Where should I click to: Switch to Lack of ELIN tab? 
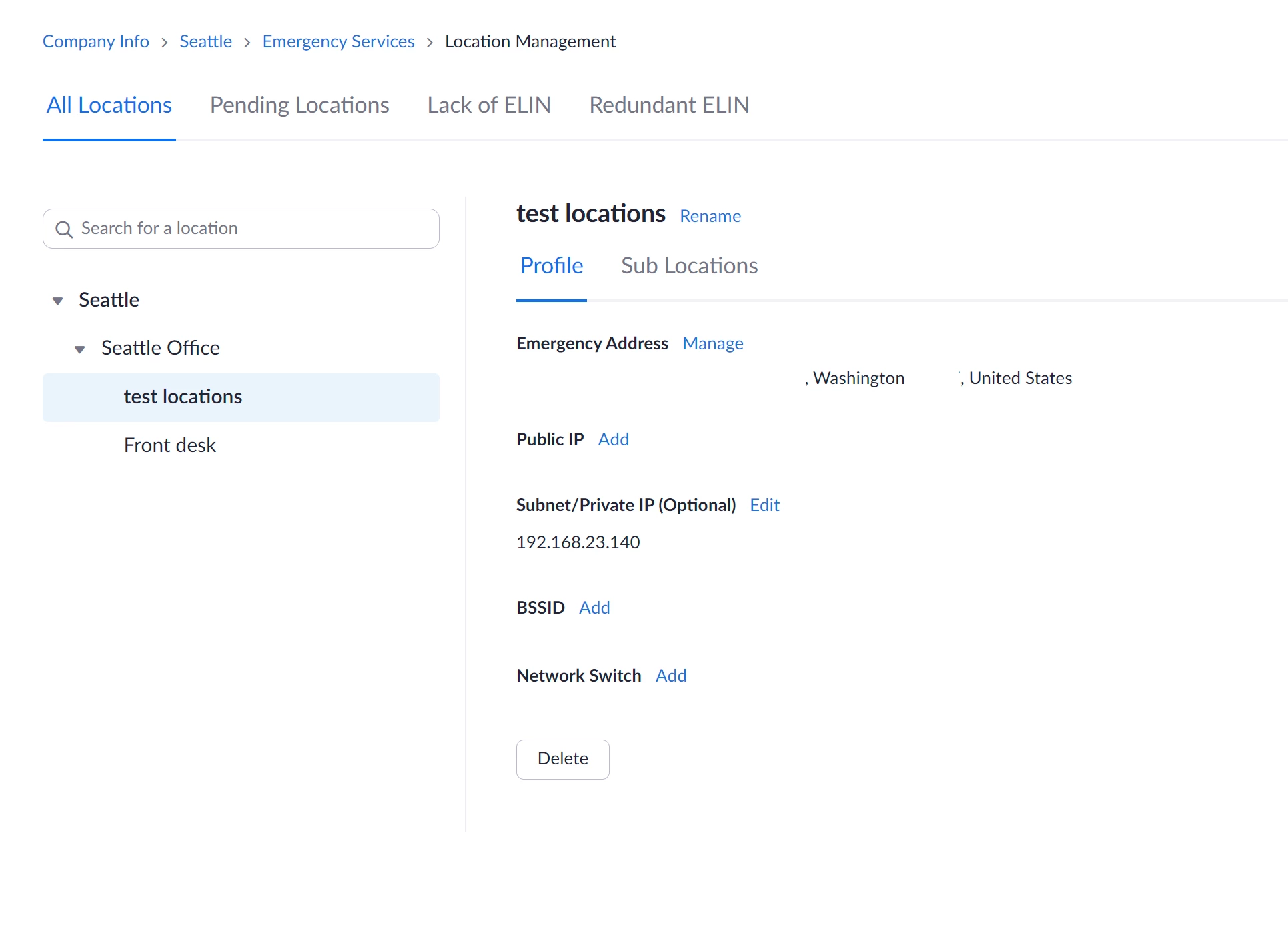point(489,105)
